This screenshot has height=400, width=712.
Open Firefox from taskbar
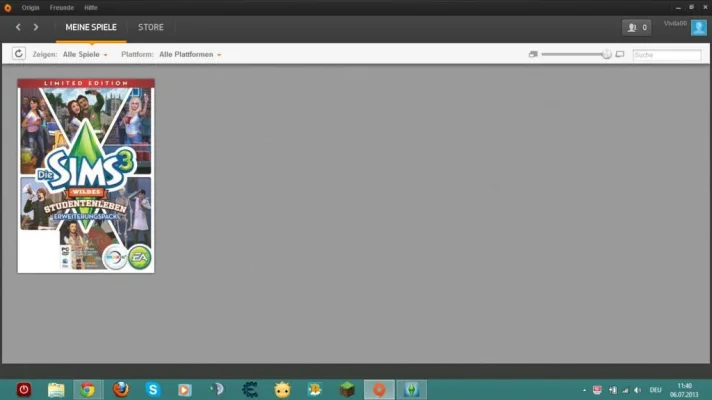[121, 390]
